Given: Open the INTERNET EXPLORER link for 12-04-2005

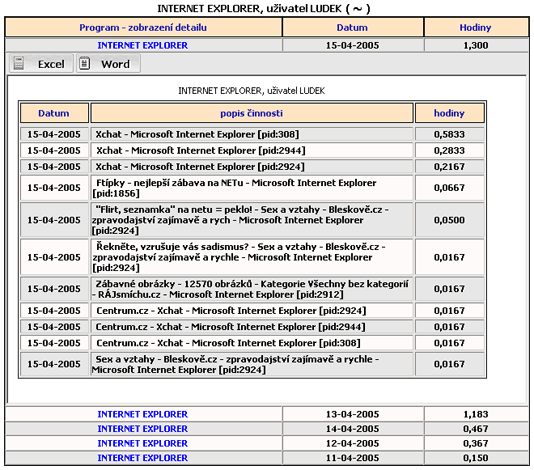Looking at the screenshot, I should click(x=142, y=443).
